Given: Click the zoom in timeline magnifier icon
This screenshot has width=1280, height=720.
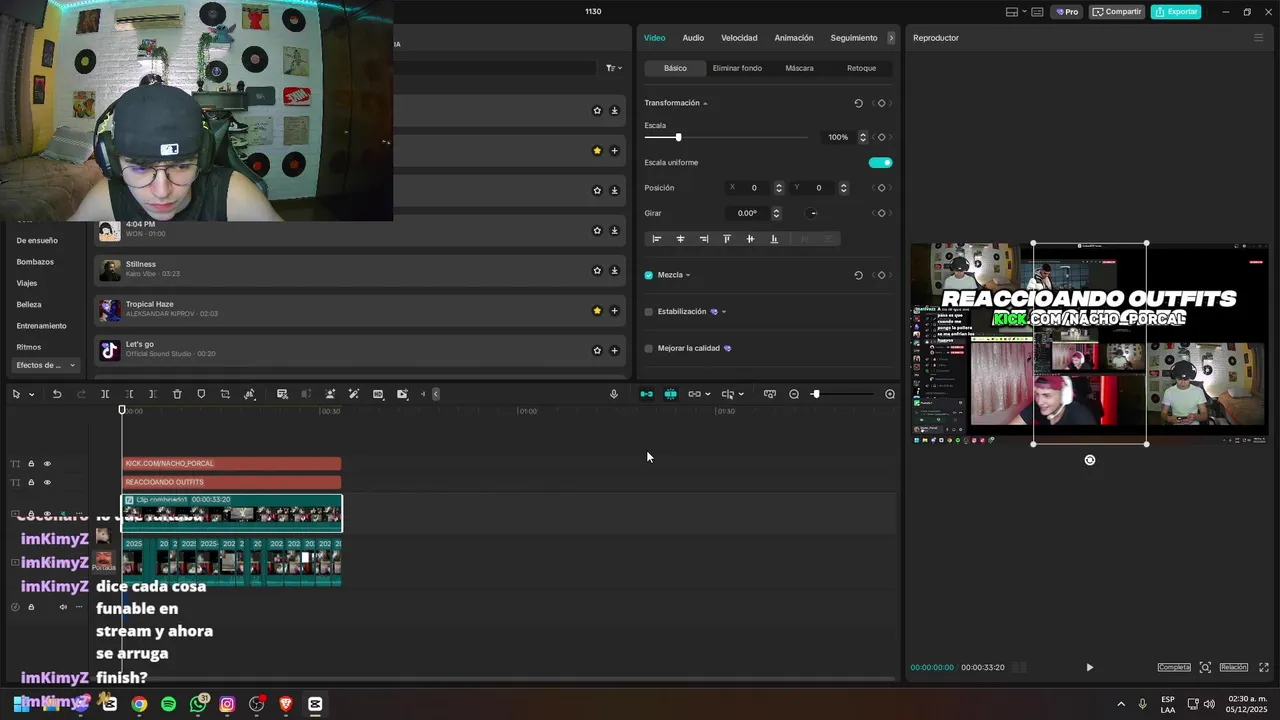Looking at the screenshot, I should 890,394.
